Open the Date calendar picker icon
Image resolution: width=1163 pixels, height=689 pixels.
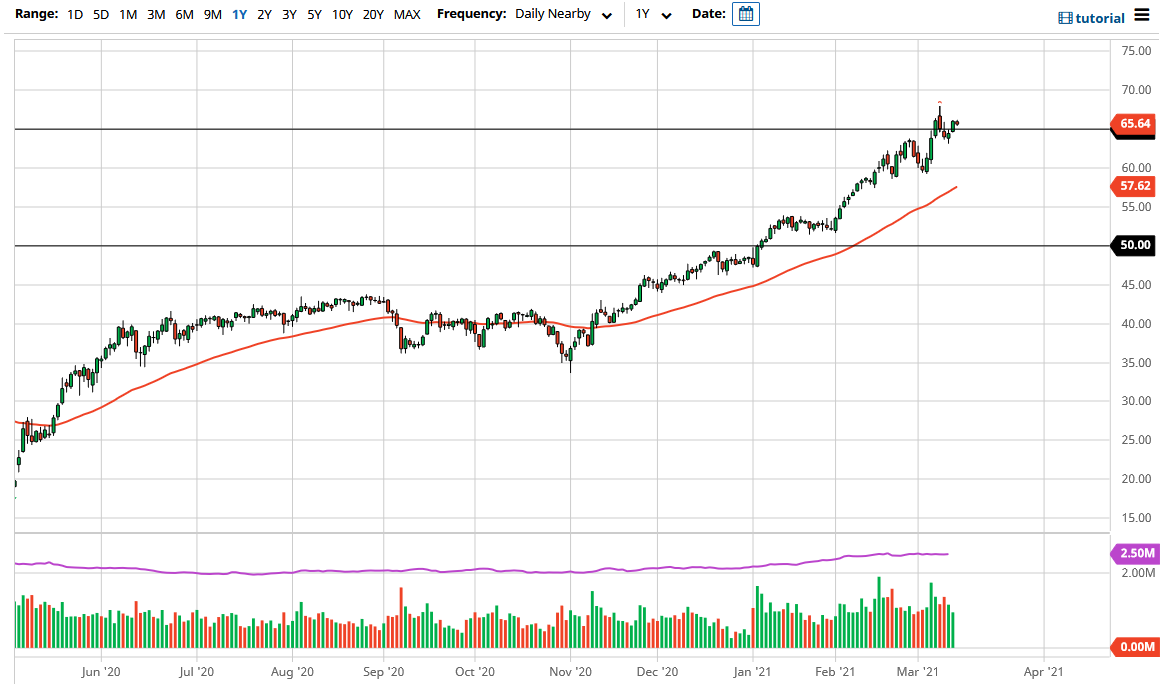(744, 15)
